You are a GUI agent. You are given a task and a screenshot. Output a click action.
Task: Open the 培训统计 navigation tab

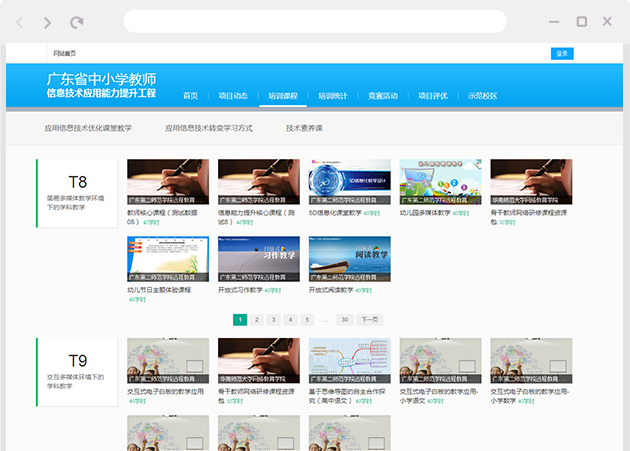[333, 96]
